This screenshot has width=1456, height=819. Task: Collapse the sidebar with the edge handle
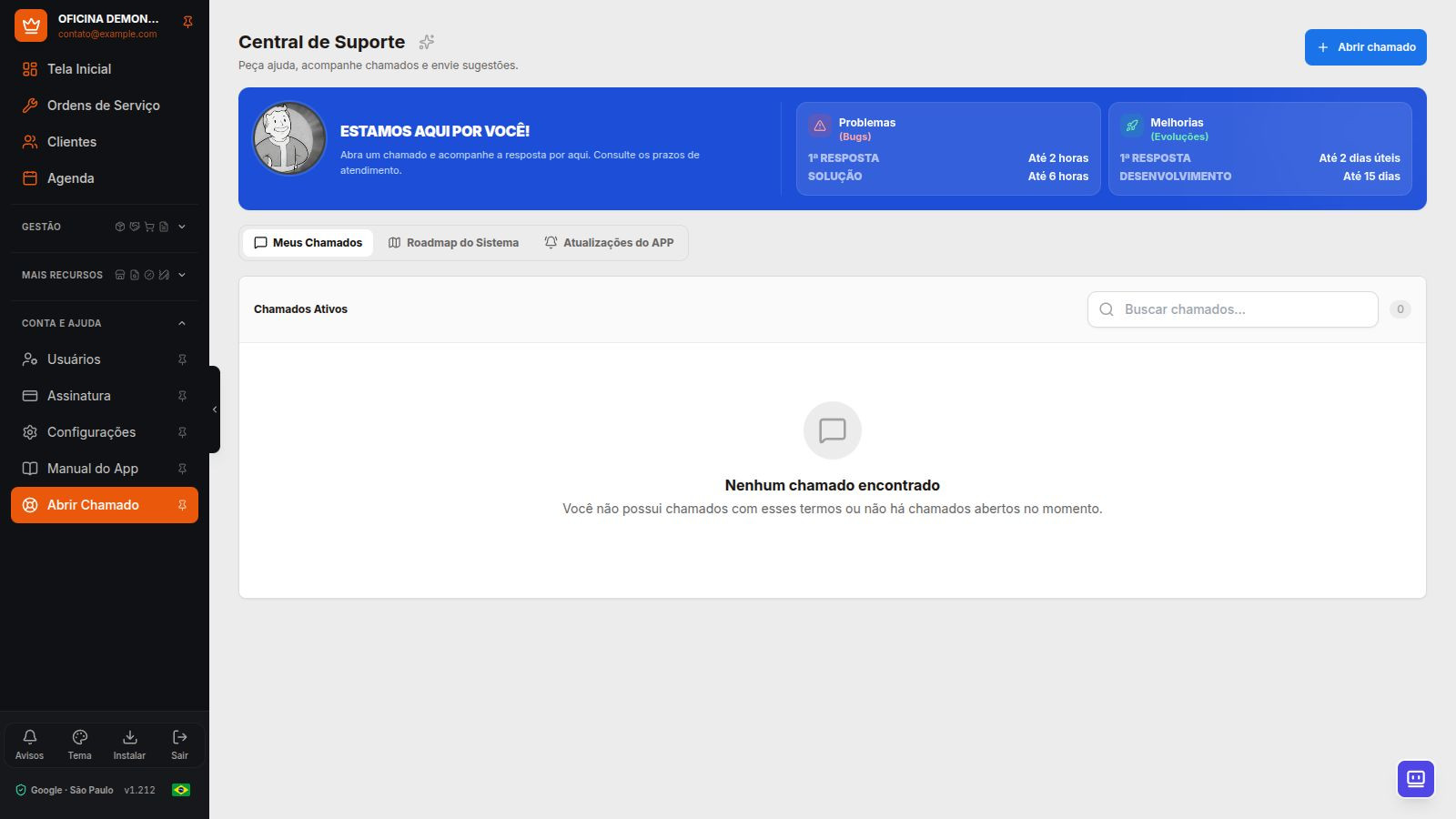coord(215,409)
